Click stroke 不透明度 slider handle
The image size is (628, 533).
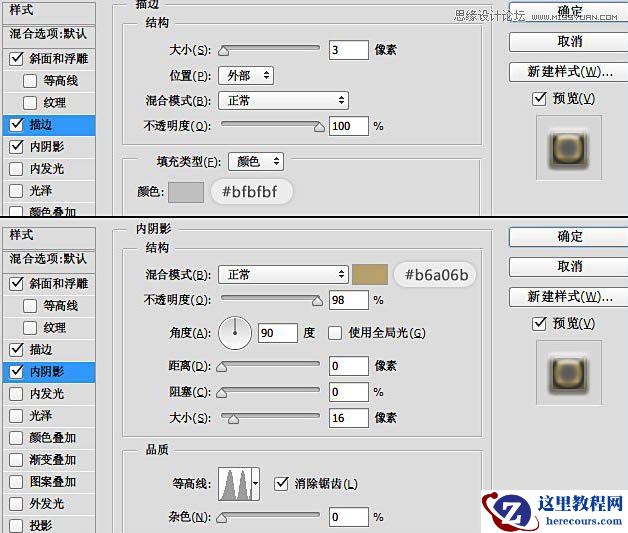click(319, 127)
